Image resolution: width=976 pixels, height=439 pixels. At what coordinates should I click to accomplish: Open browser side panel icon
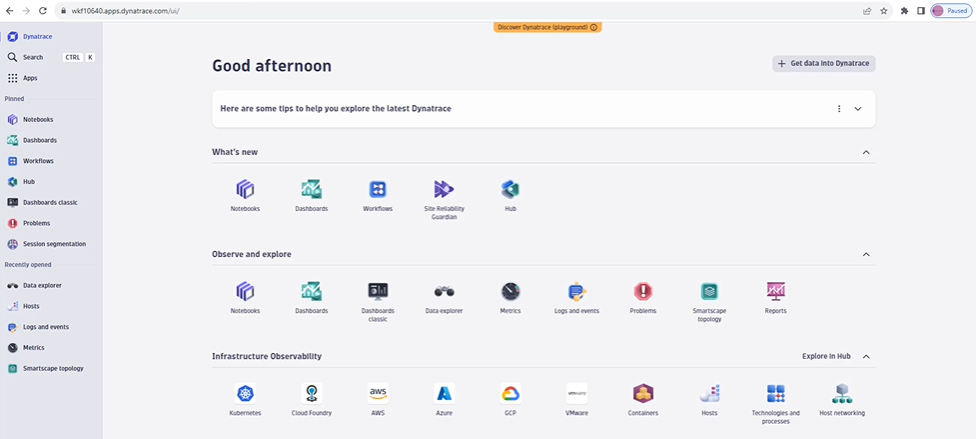click(x=921, y=11)
